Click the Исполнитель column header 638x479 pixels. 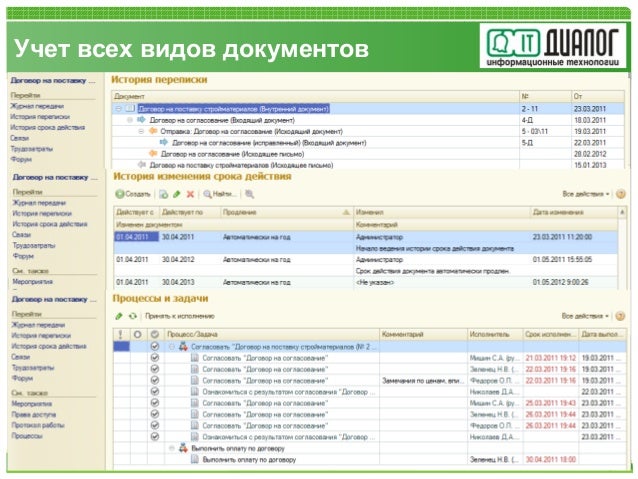[x=494, y=335]
